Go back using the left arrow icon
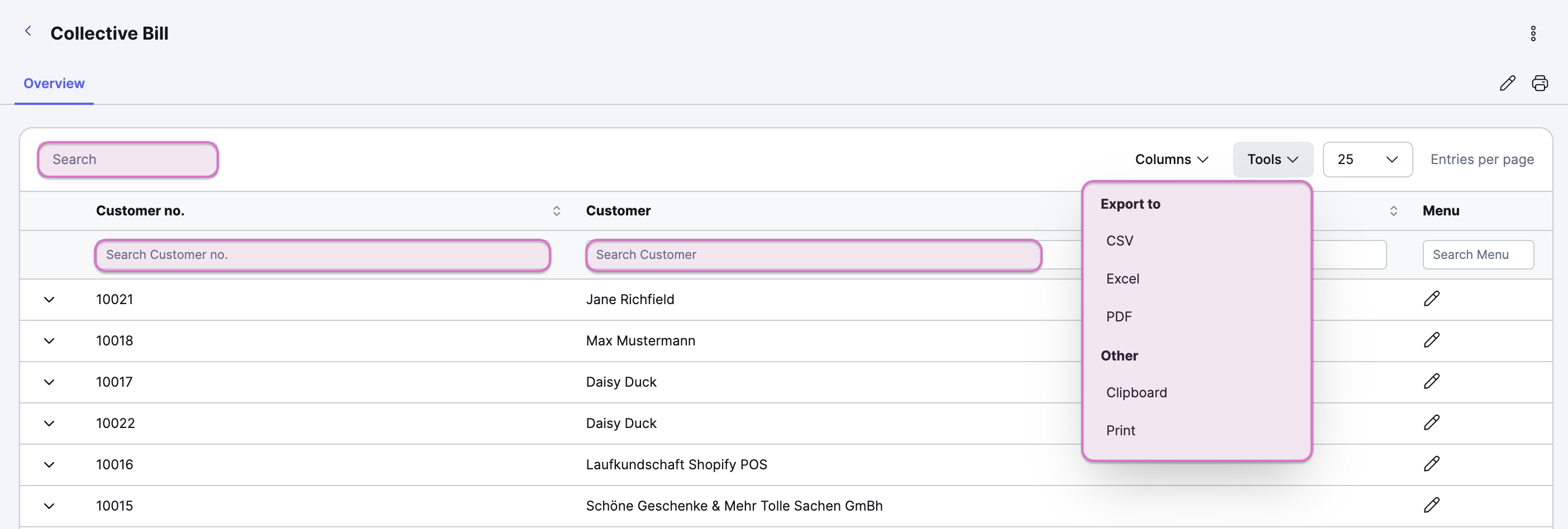 pyautogui.click(x=28, y=31)
